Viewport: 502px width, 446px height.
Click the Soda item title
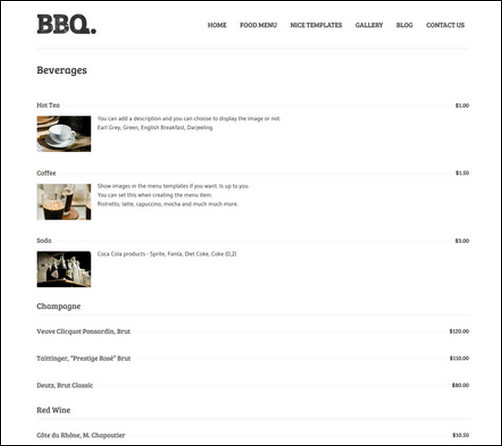click(44, 240)
